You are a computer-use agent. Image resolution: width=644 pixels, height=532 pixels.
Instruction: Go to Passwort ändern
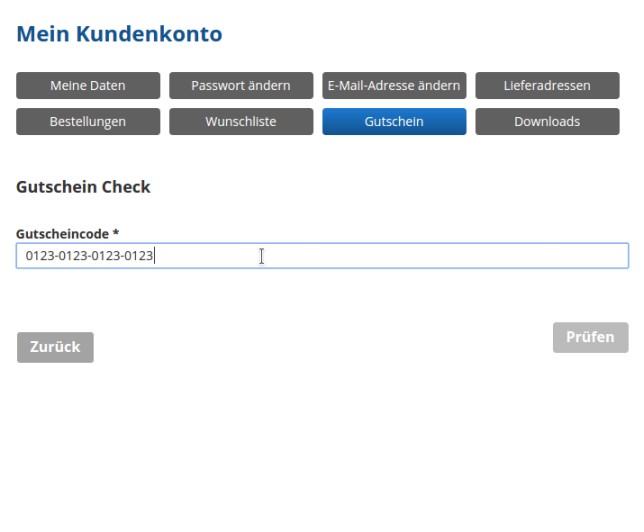pyautogui.click(x=241, y=86)
